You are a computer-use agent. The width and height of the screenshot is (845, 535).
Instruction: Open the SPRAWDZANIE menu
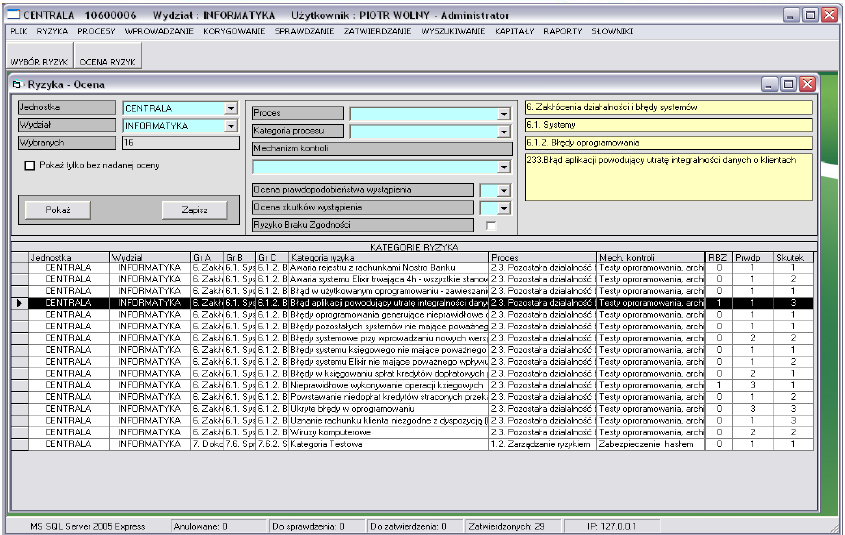tap(304, 31)
